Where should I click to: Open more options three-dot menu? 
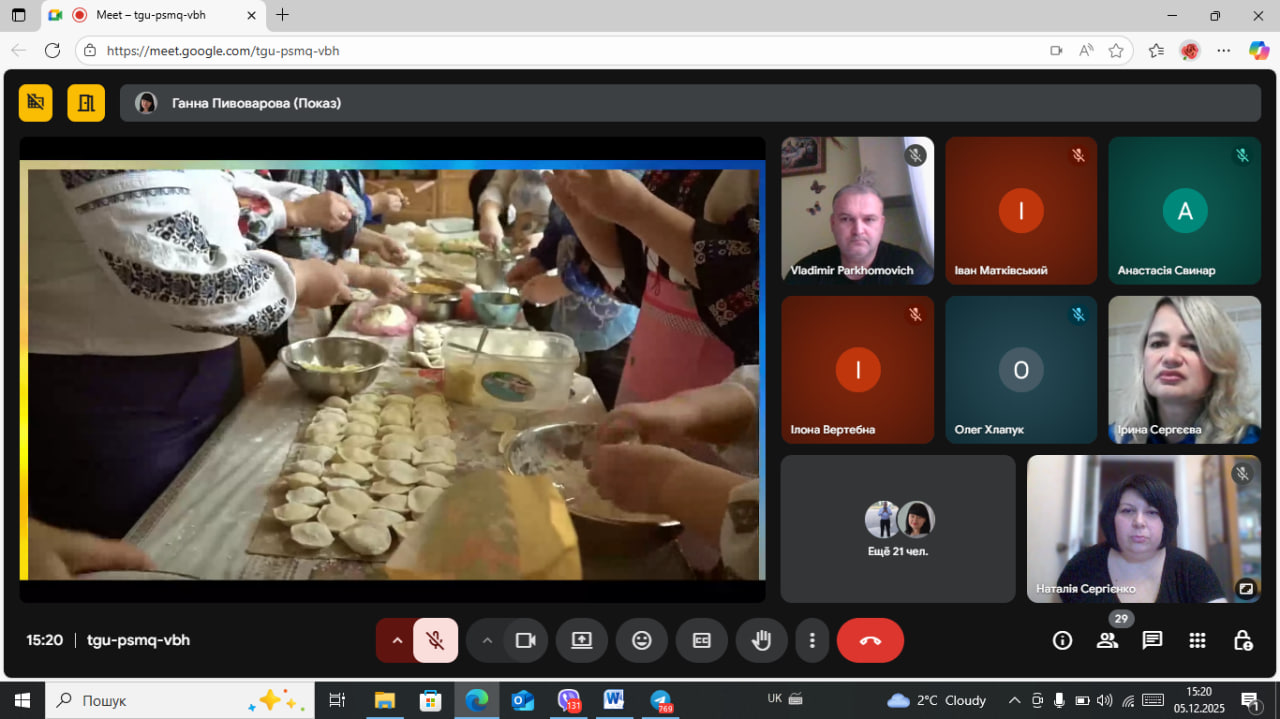[812, 641]
